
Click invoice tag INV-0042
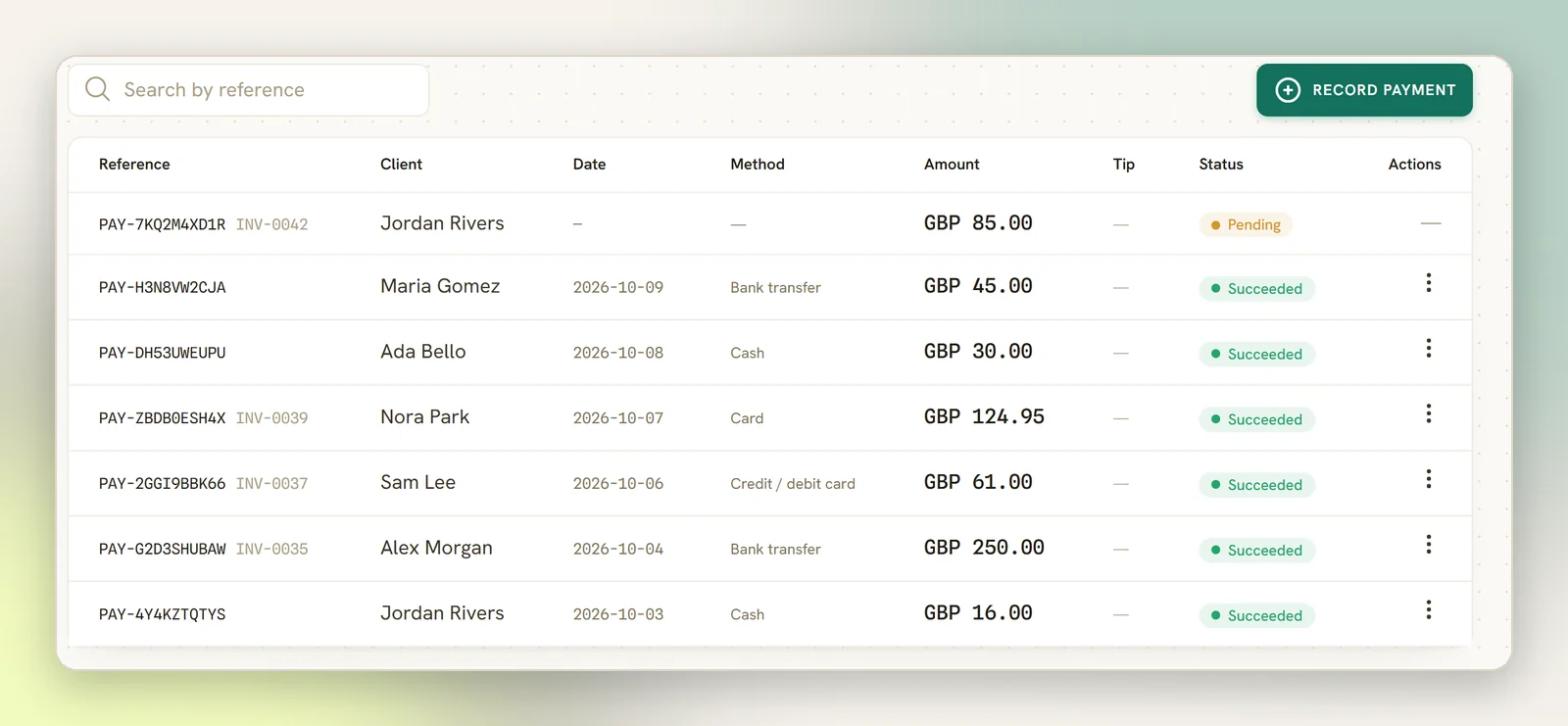pyautogui.click(x=271, y=224)
